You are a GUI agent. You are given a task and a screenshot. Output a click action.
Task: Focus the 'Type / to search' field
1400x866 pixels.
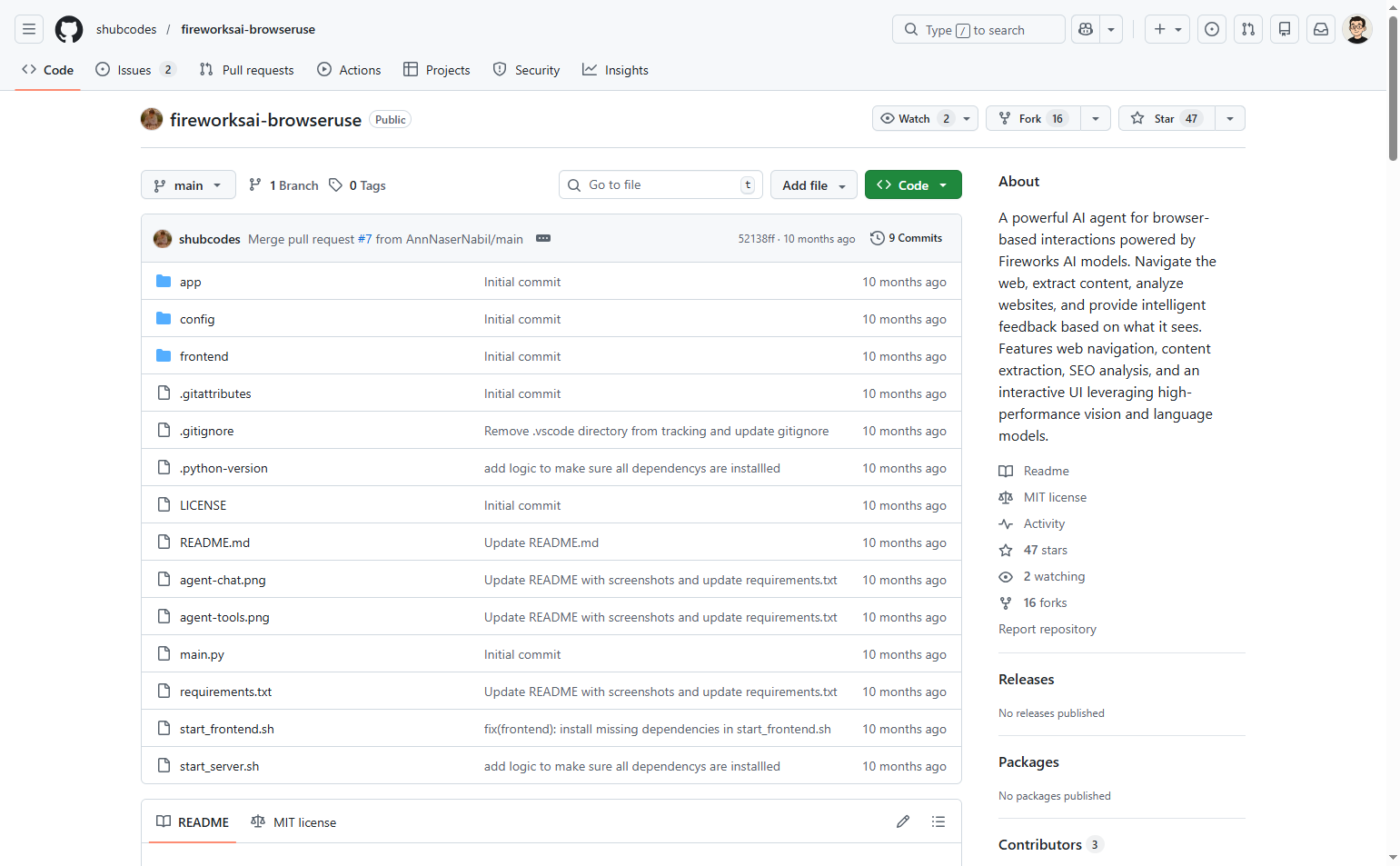978,29
